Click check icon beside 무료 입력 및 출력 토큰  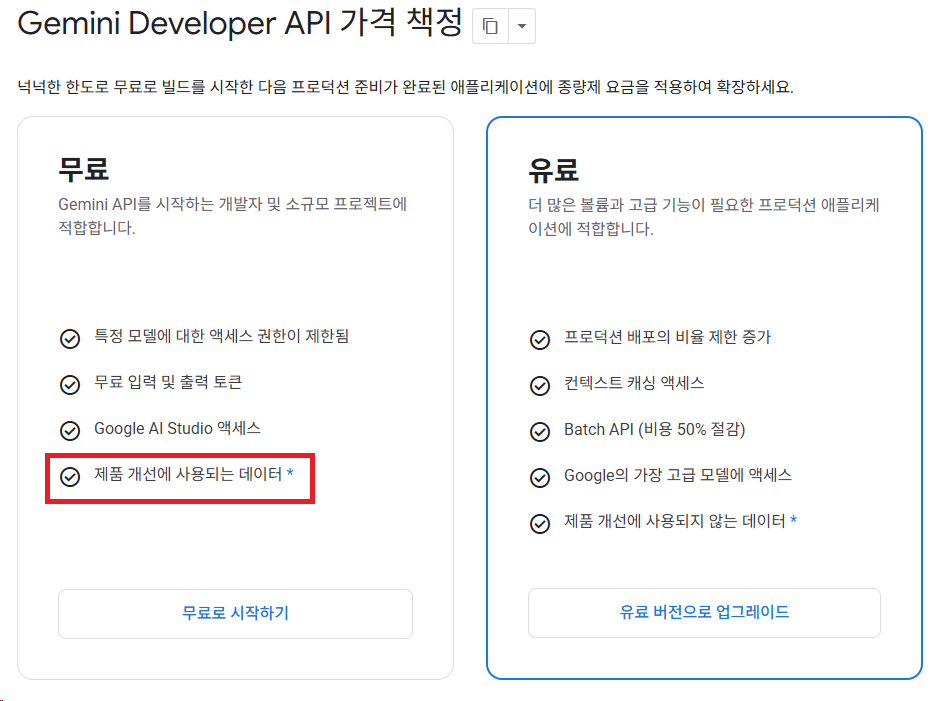click(70, 384)
